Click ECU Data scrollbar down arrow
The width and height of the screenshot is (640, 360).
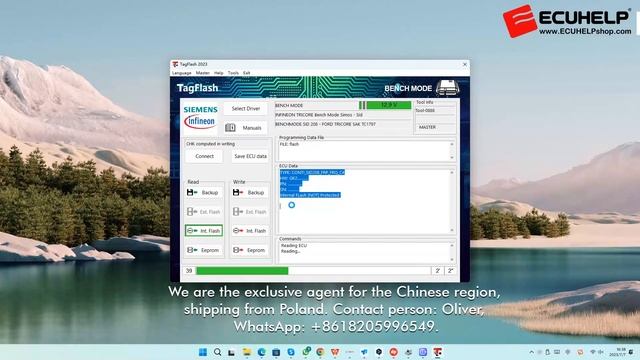click(452, 231)
